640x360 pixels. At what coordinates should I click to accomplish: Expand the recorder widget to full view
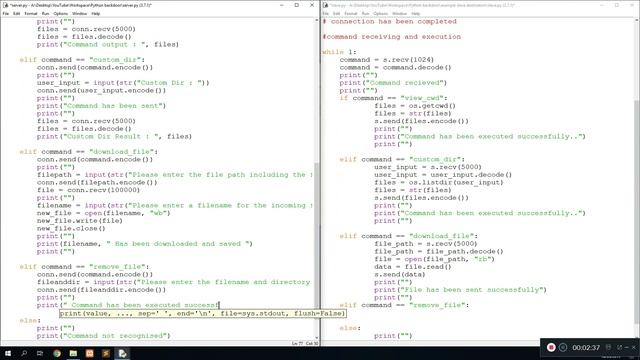(620, 347)
